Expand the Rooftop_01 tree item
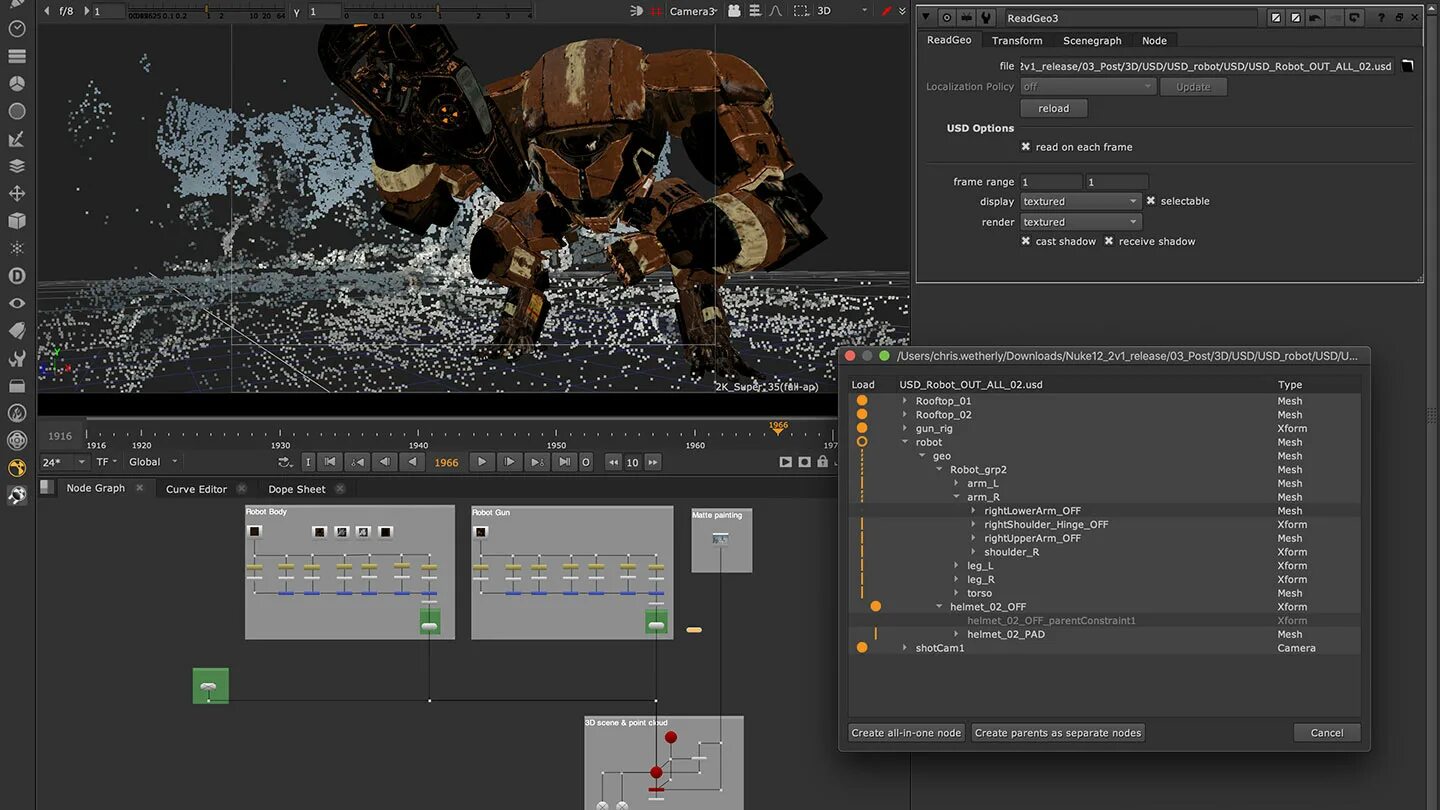This screenshot has height=810, width=1440. [x=905, y=401]
